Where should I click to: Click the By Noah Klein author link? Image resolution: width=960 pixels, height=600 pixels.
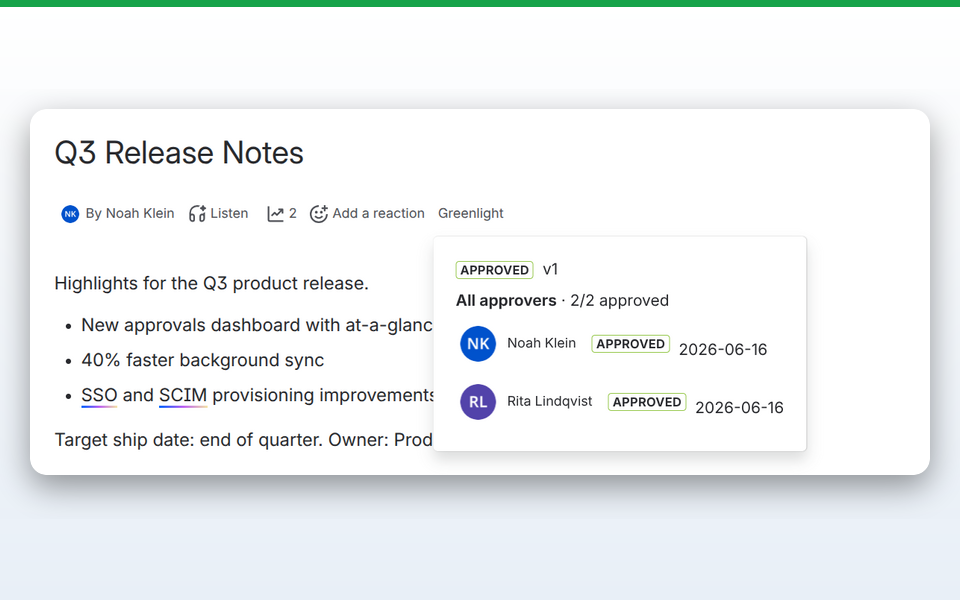click(x=130, y=213)
